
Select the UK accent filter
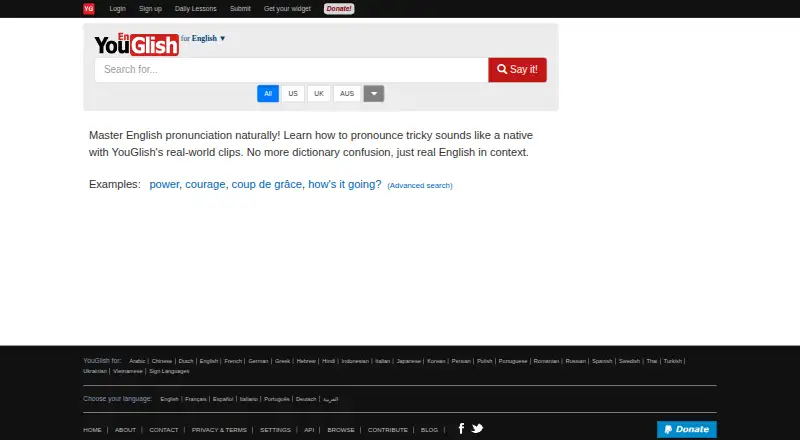[319, 93]
